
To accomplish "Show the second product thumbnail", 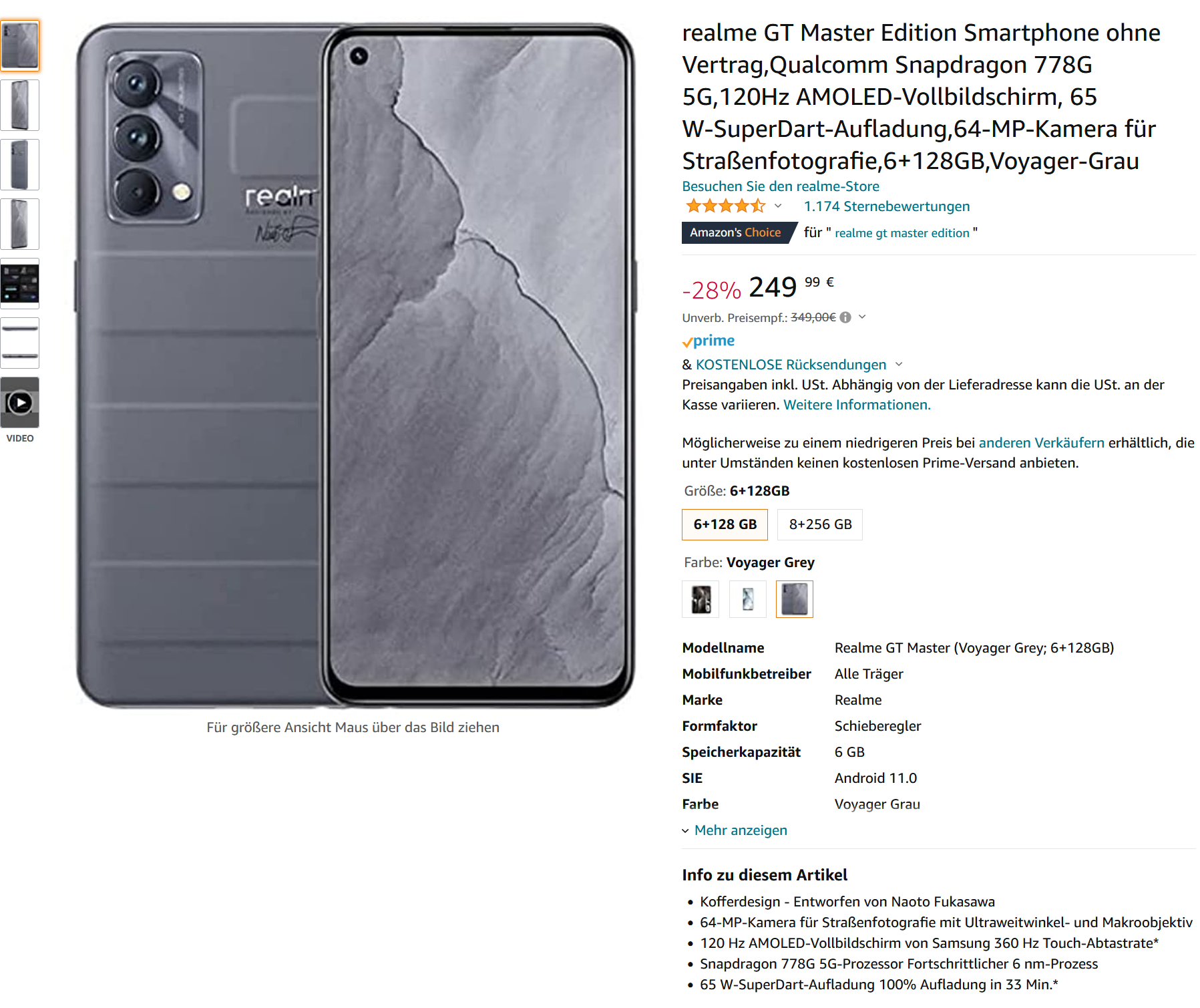I will click(x=20, y=105).
